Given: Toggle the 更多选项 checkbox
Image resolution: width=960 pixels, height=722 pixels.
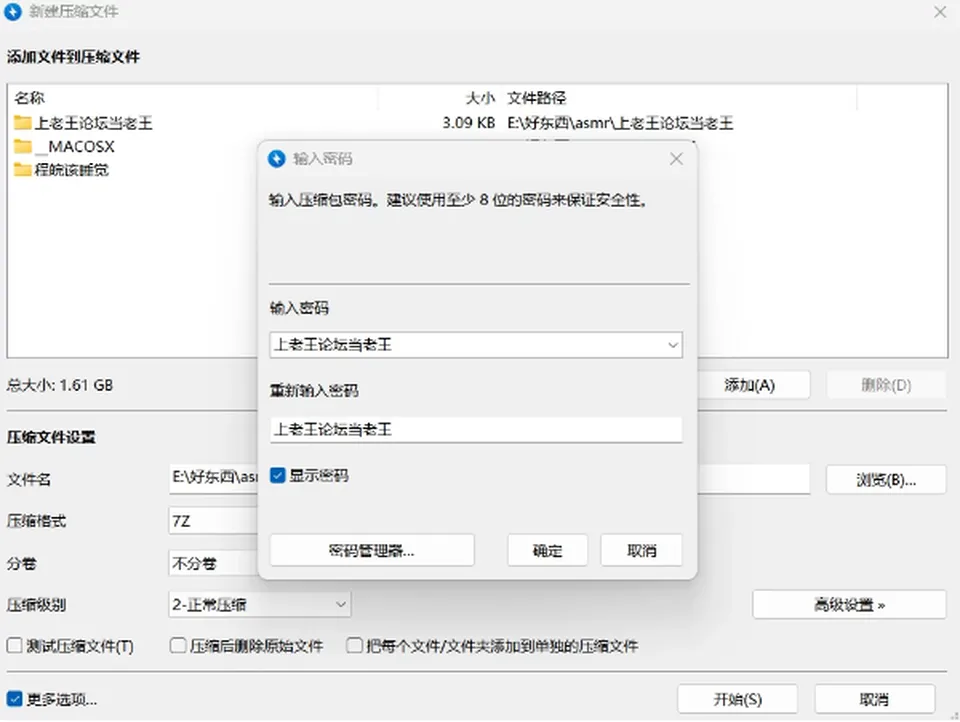Looking at the screenshot, I should pos(14,699).
